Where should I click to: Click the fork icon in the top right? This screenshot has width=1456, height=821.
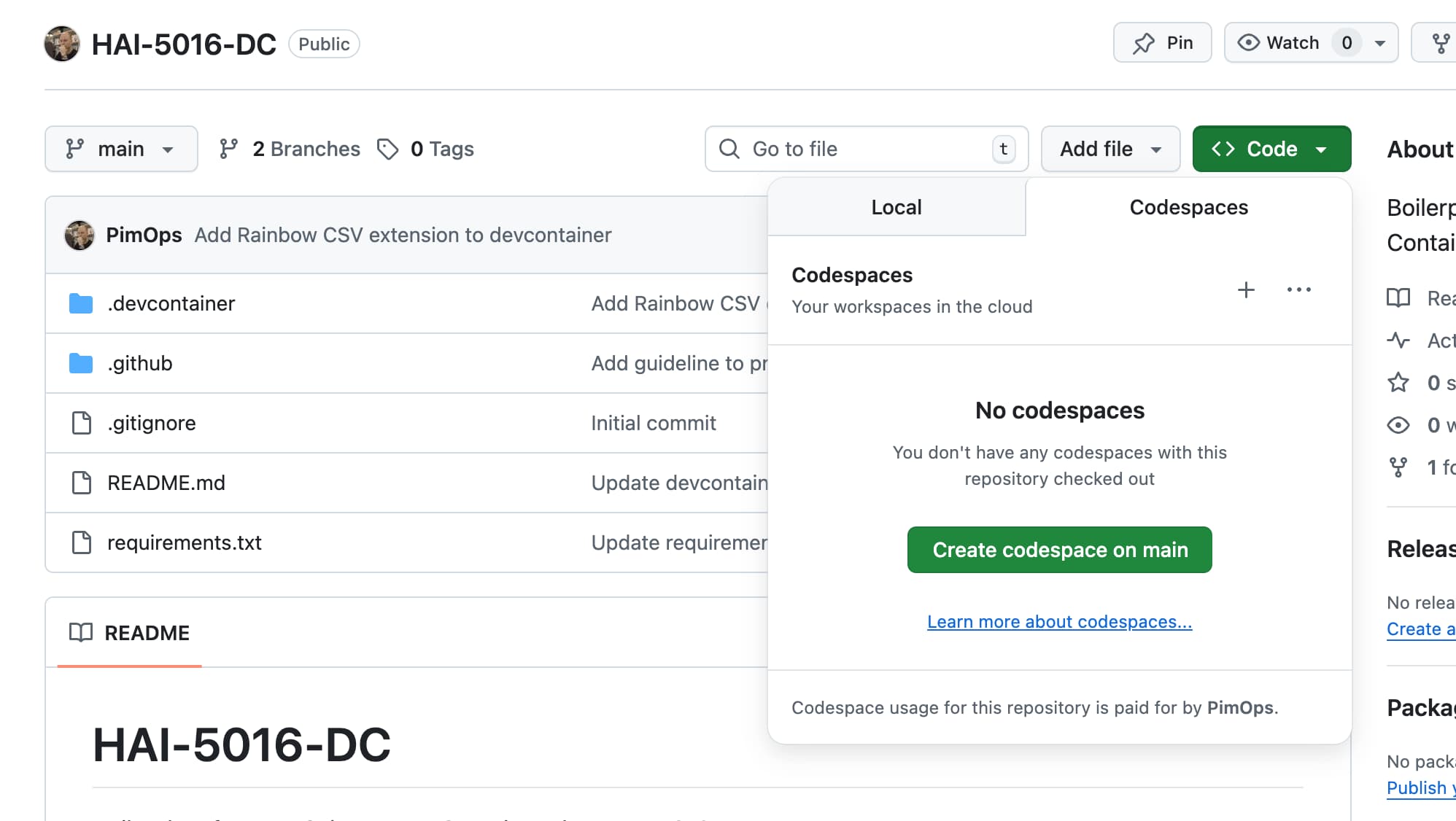tap(1441, 43)
